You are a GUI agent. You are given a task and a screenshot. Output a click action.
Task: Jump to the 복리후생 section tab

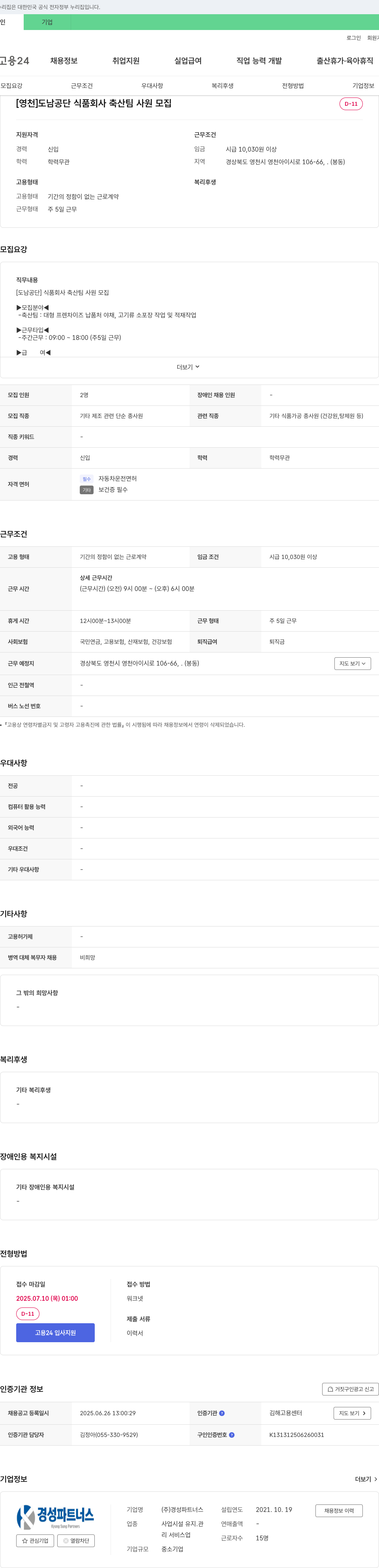coord(223,86)
